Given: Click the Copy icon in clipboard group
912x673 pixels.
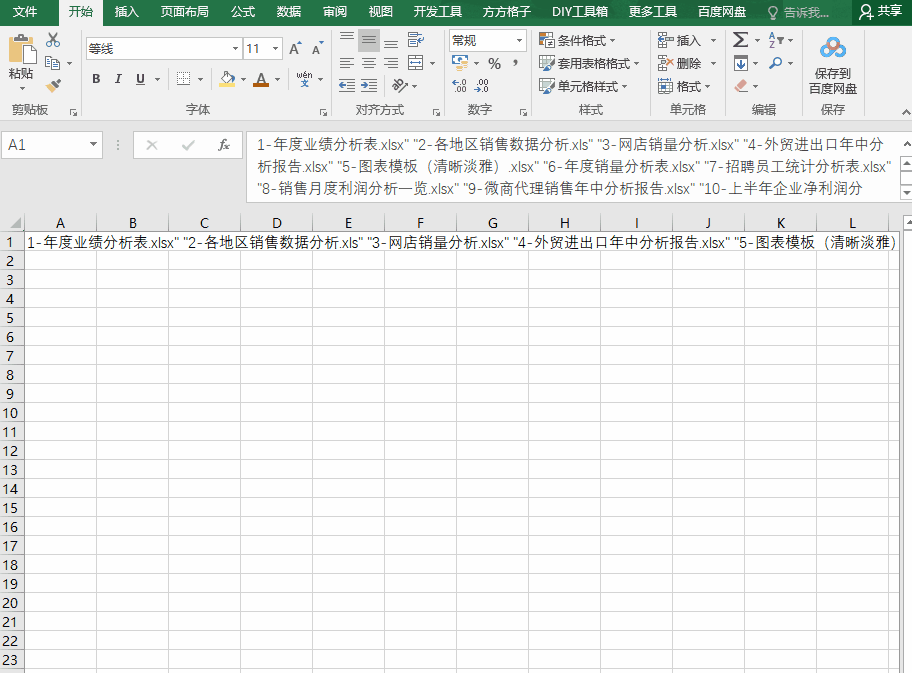Looking at the screenshot, I should [53, 63].
